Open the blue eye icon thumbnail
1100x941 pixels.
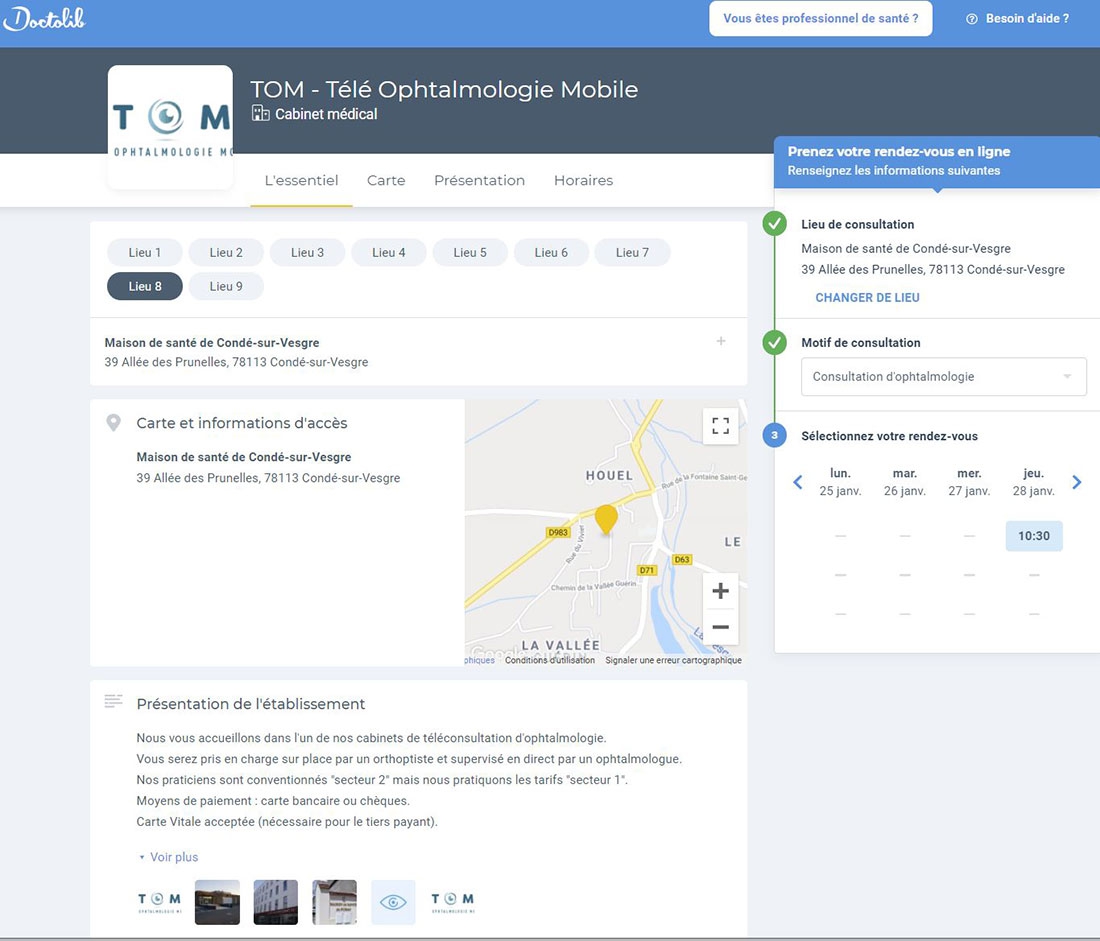pyautogui.click(x=394, y=902)
